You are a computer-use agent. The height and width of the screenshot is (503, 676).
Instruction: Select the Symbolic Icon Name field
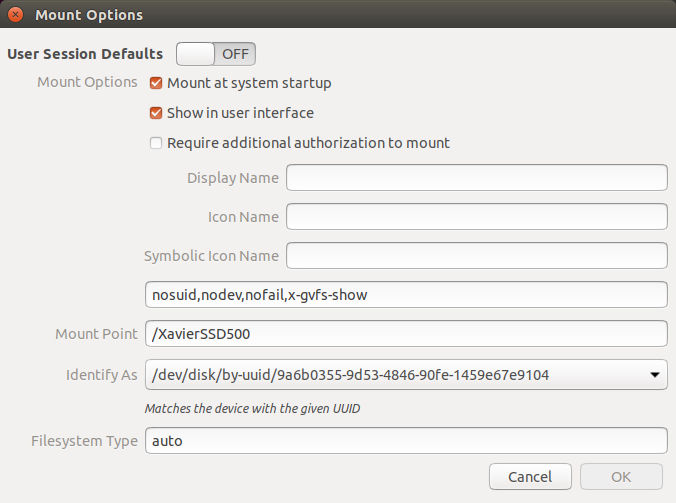pos(476,255)
